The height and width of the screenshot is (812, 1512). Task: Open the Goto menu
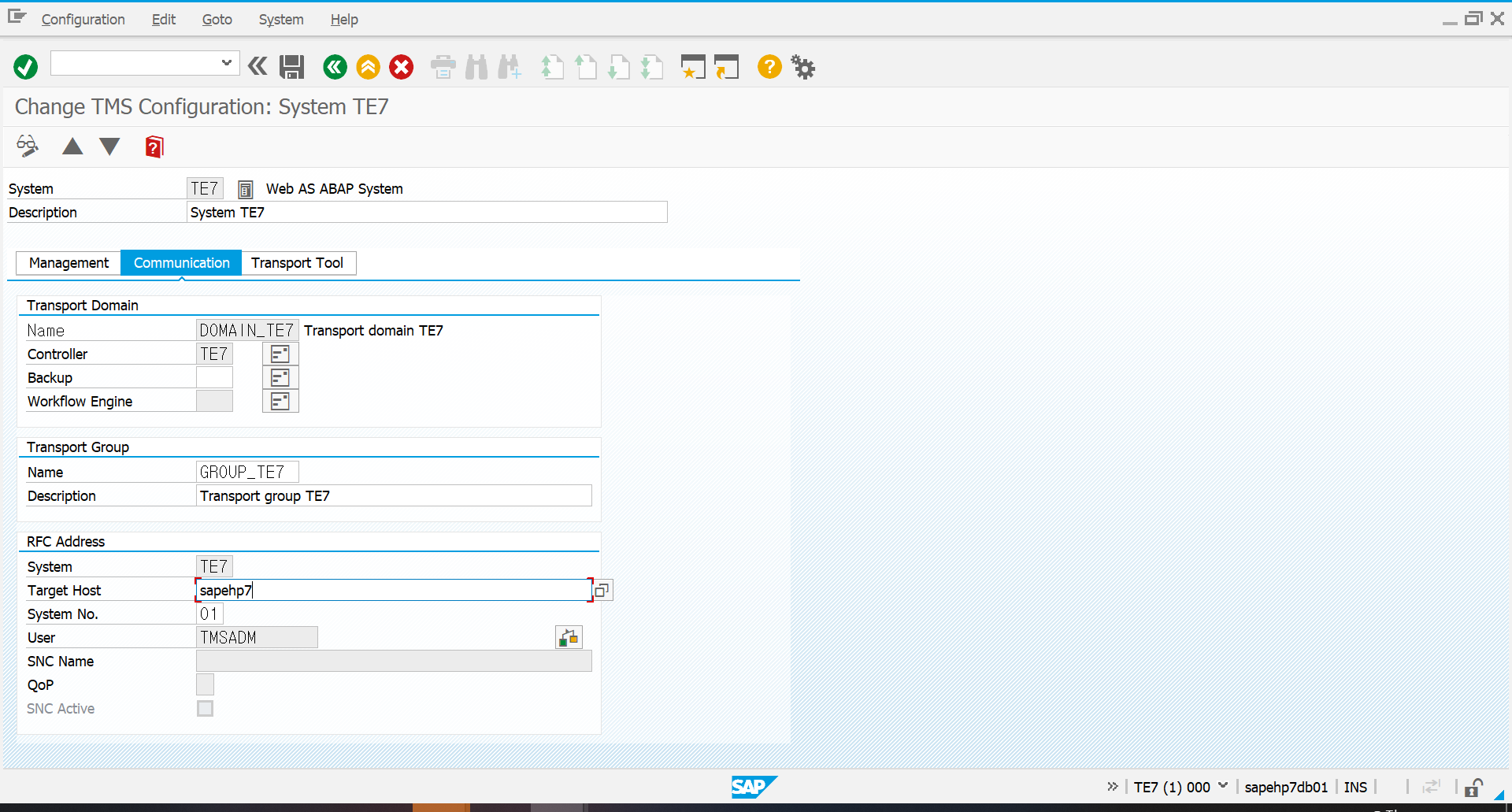pos(217,19)
